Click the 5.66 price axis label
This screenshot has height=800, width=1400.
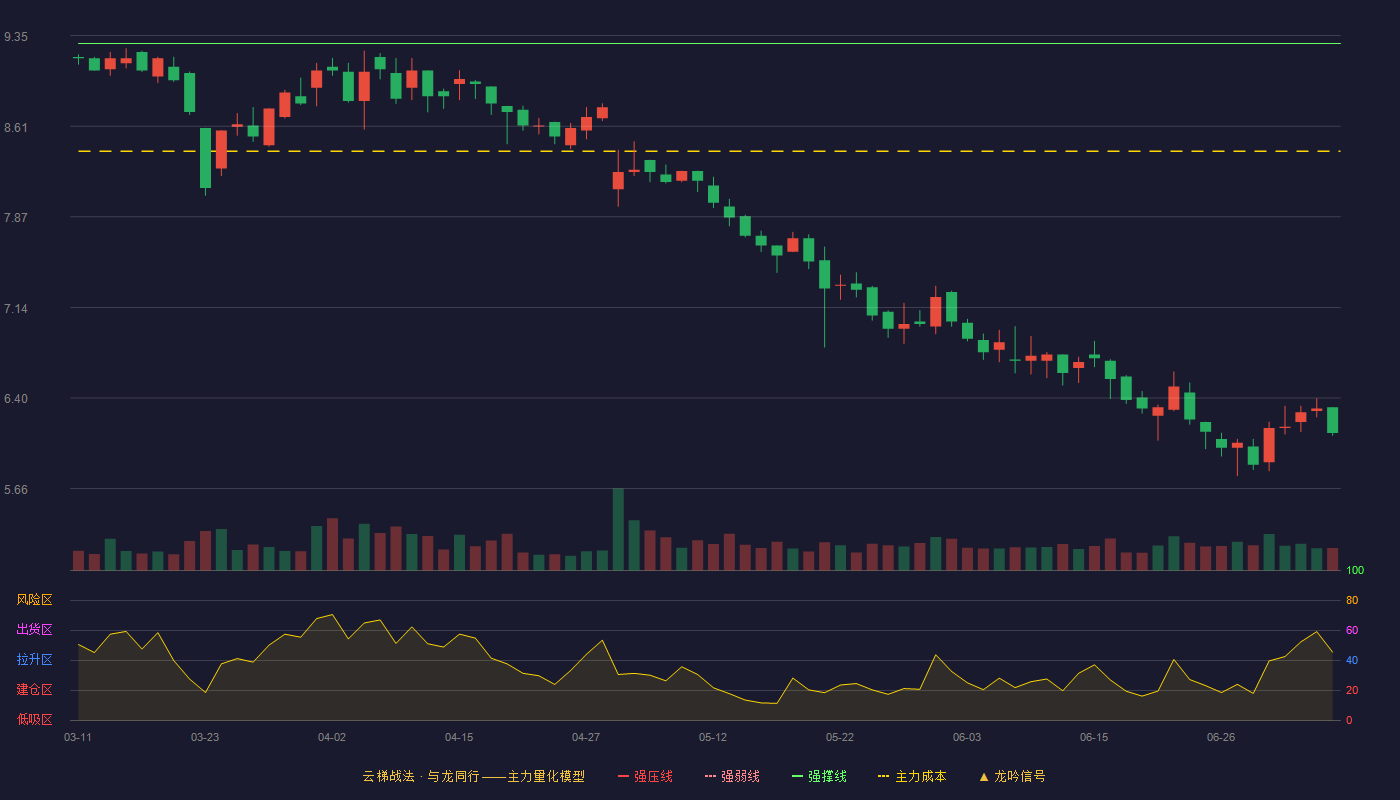click(x=16, y=489)
